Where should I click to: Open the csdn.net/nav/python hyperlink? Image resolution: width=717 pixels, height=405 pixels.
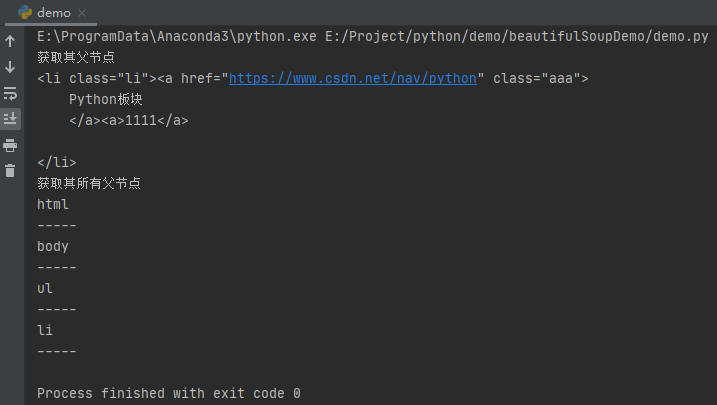coord(352,78)
